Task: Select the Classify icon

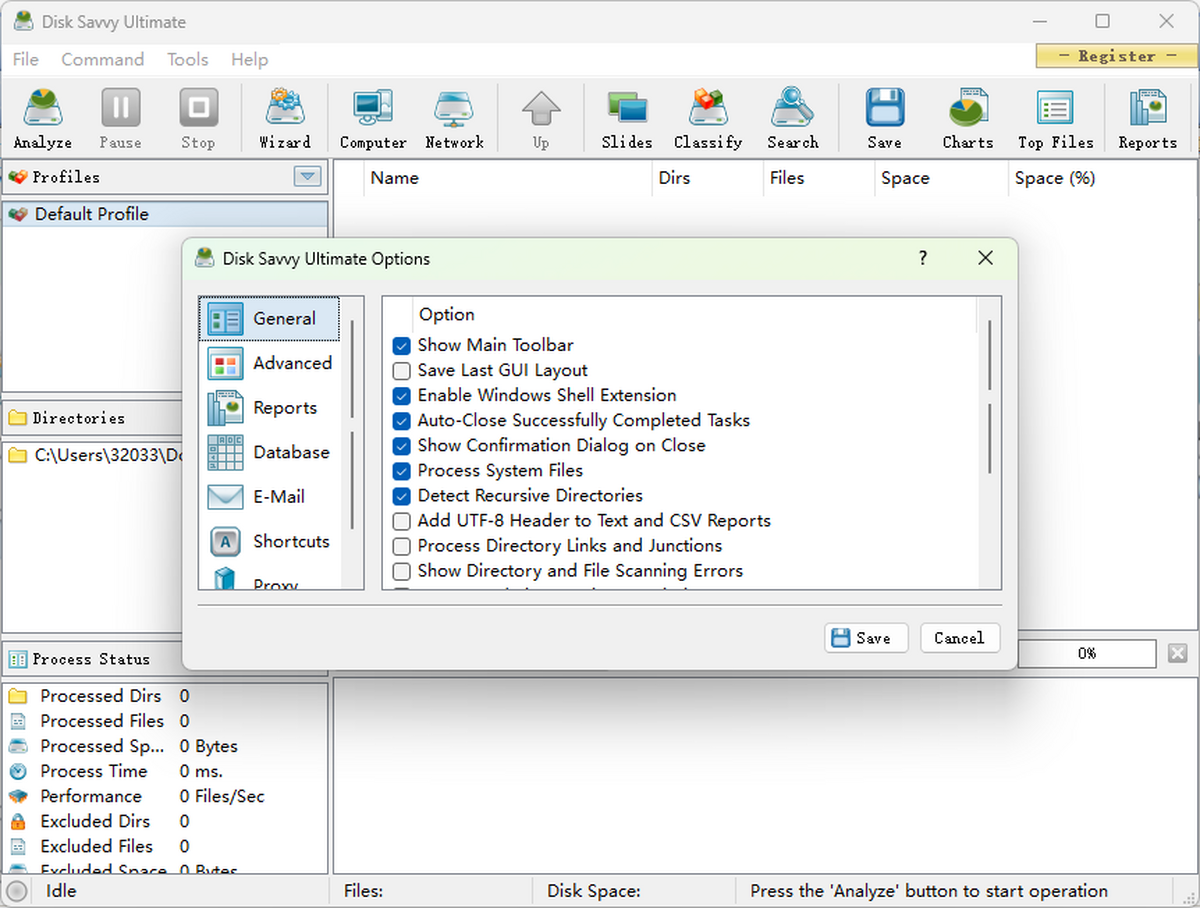Action: point(708,117)
